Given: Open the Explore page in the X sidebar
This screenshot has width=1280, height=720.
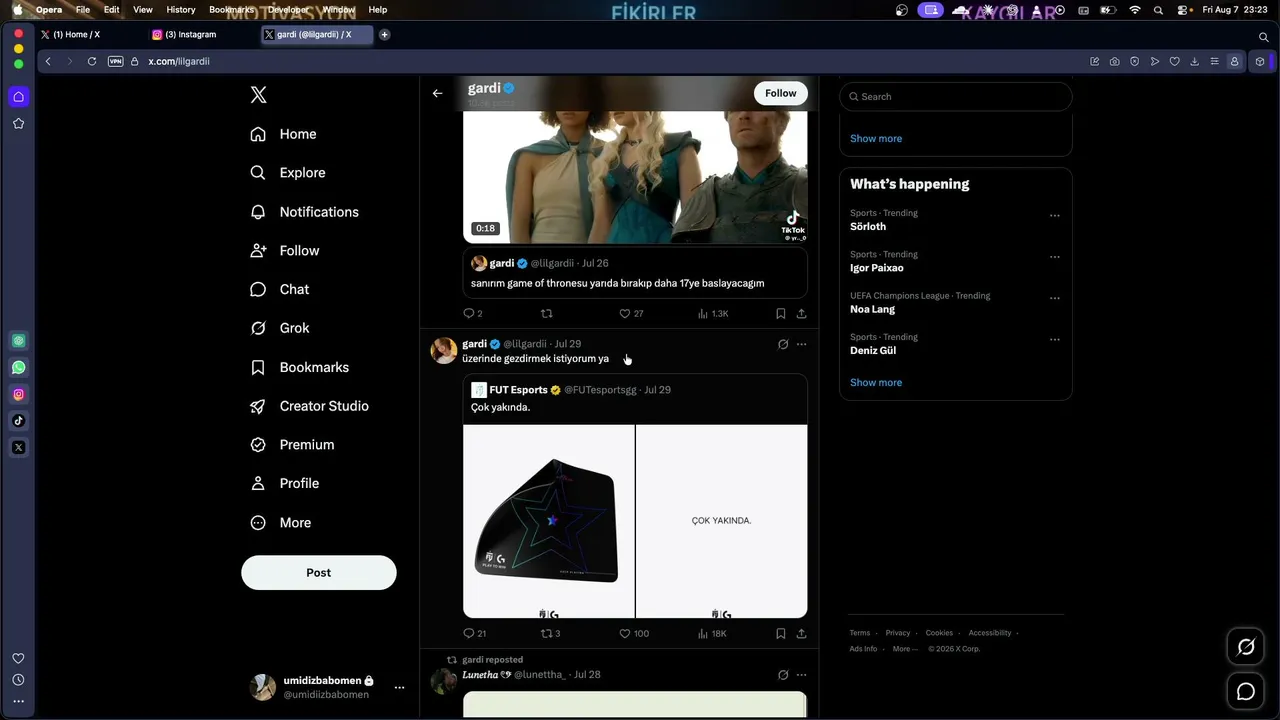Looking at the screenshot, I should [288, 173].
